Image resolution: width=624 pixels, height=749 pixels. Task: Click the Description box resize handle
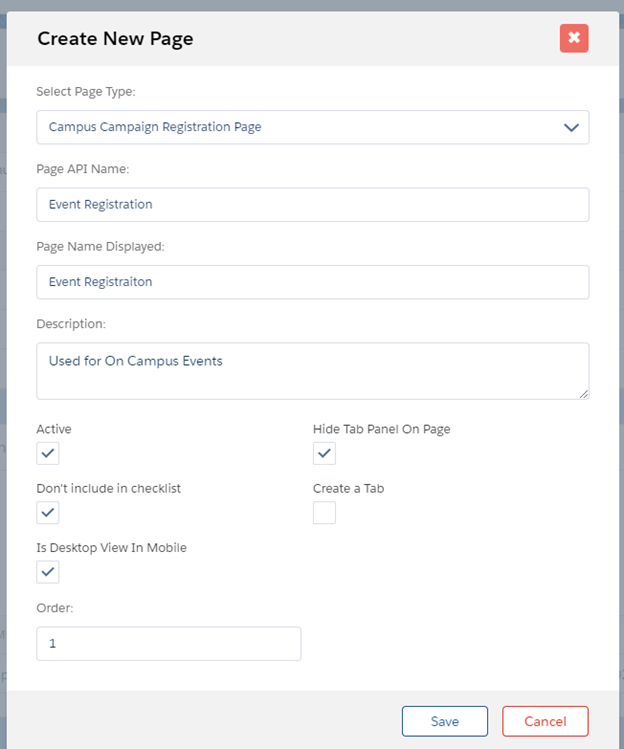583,393
